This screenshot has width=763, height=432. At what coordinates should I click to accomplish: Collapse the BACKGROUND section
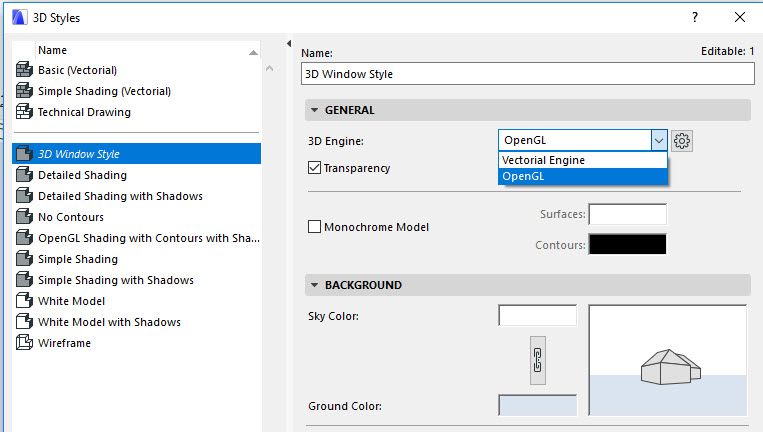click(x=315, y=285)
